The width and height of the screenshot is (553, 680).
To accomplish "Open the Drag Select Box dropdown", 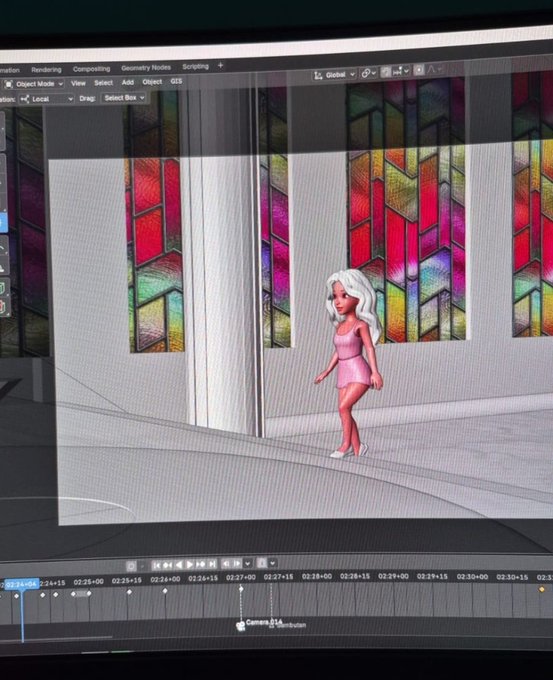I will [x=124, y=98].
